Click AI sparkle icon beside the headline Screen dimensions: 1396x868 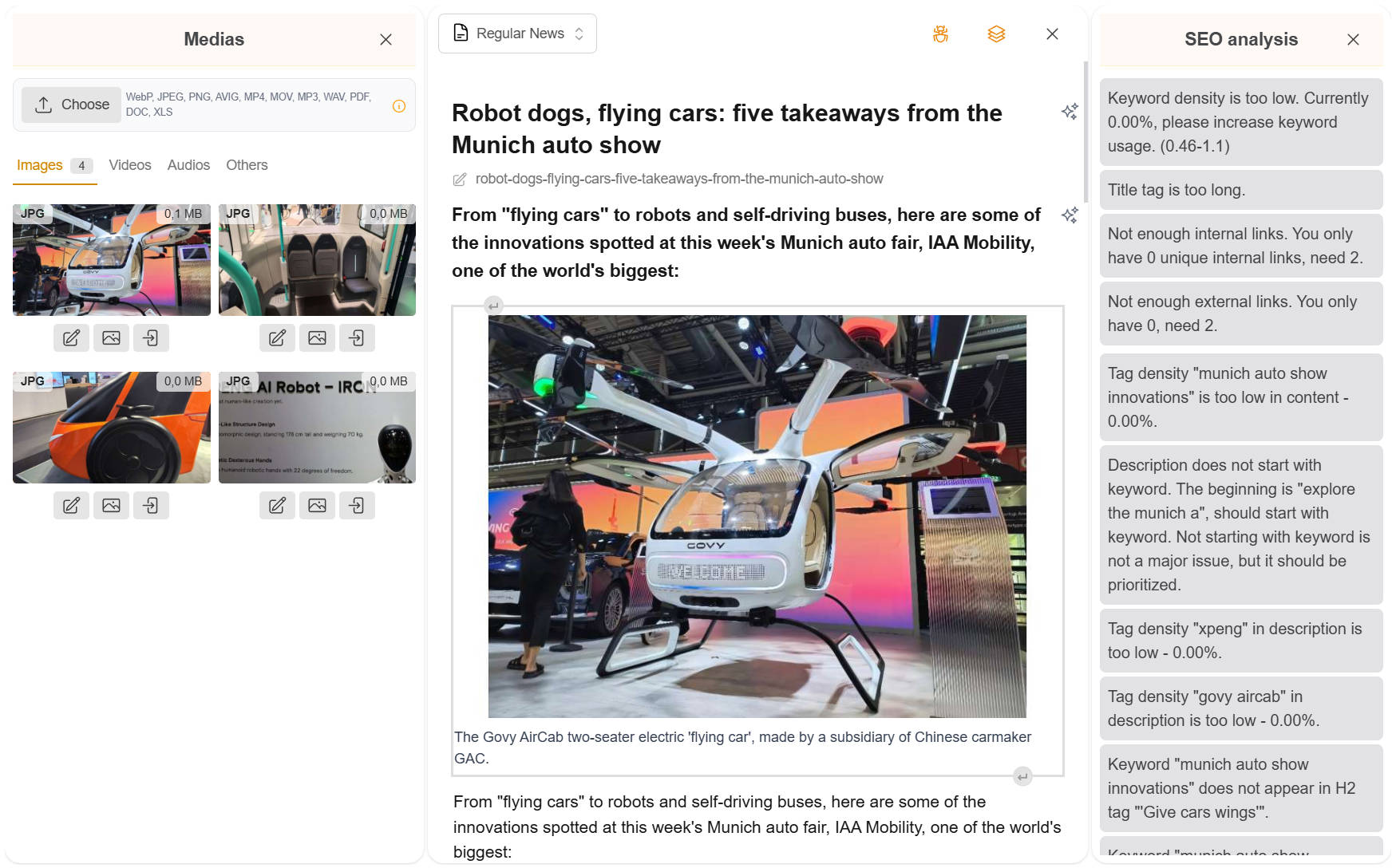tap(1070, 112)
